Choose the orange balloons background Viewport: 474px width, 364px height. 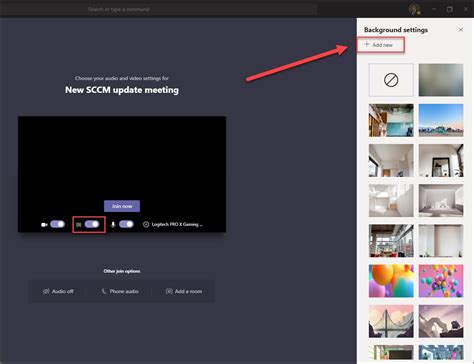coord(391,281)
